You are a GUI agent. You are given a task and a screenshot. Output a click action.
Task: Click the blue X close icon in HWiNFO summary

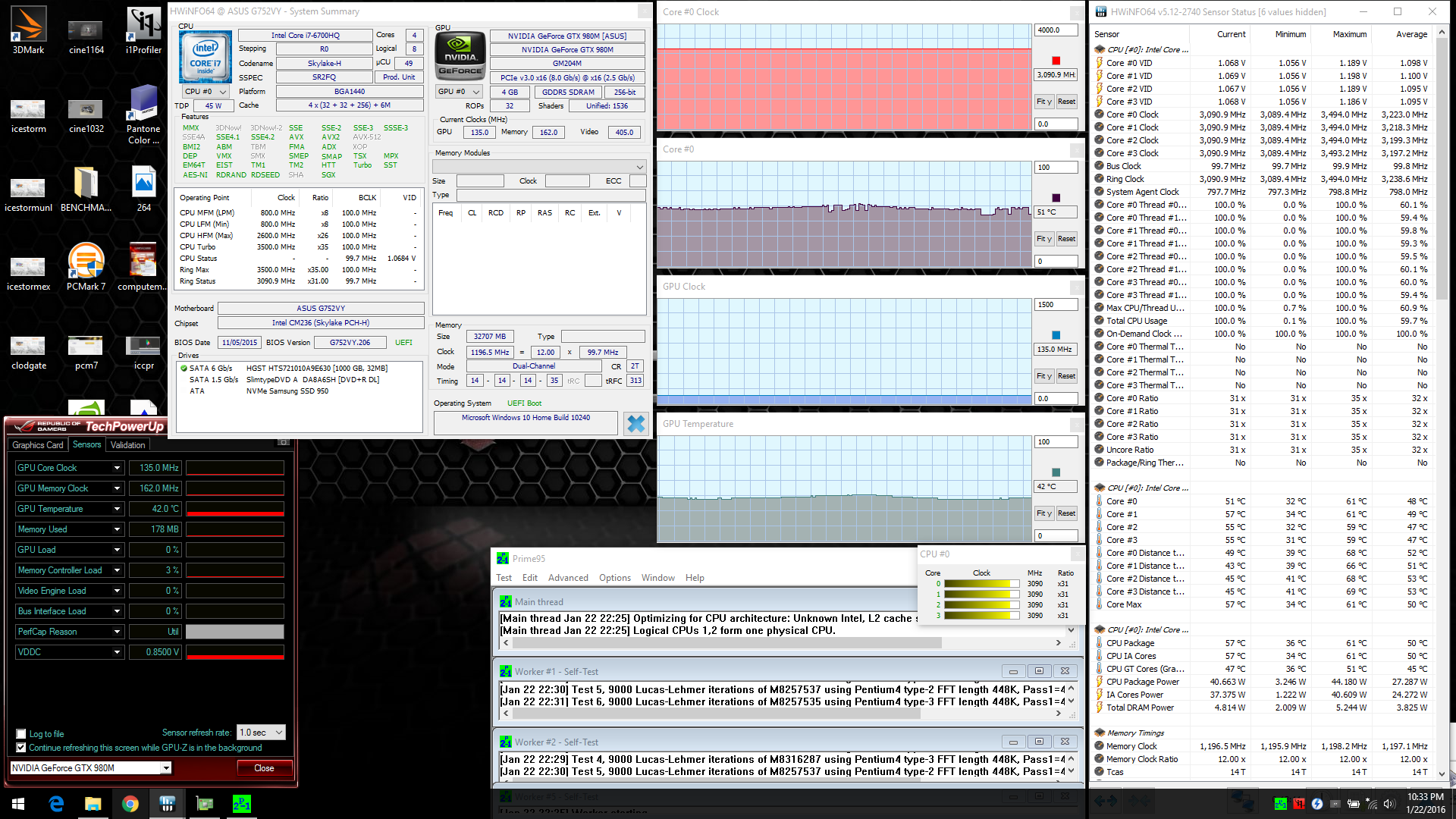click(635, 423)
